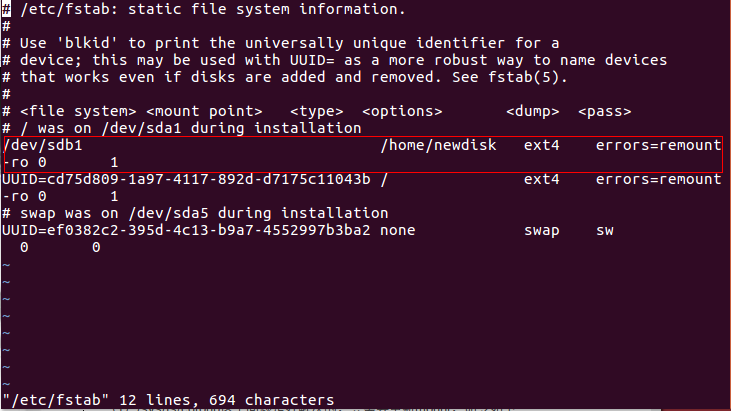Click the /home/newdisk mount point text

pyautogui.click(x=442, y=146)
